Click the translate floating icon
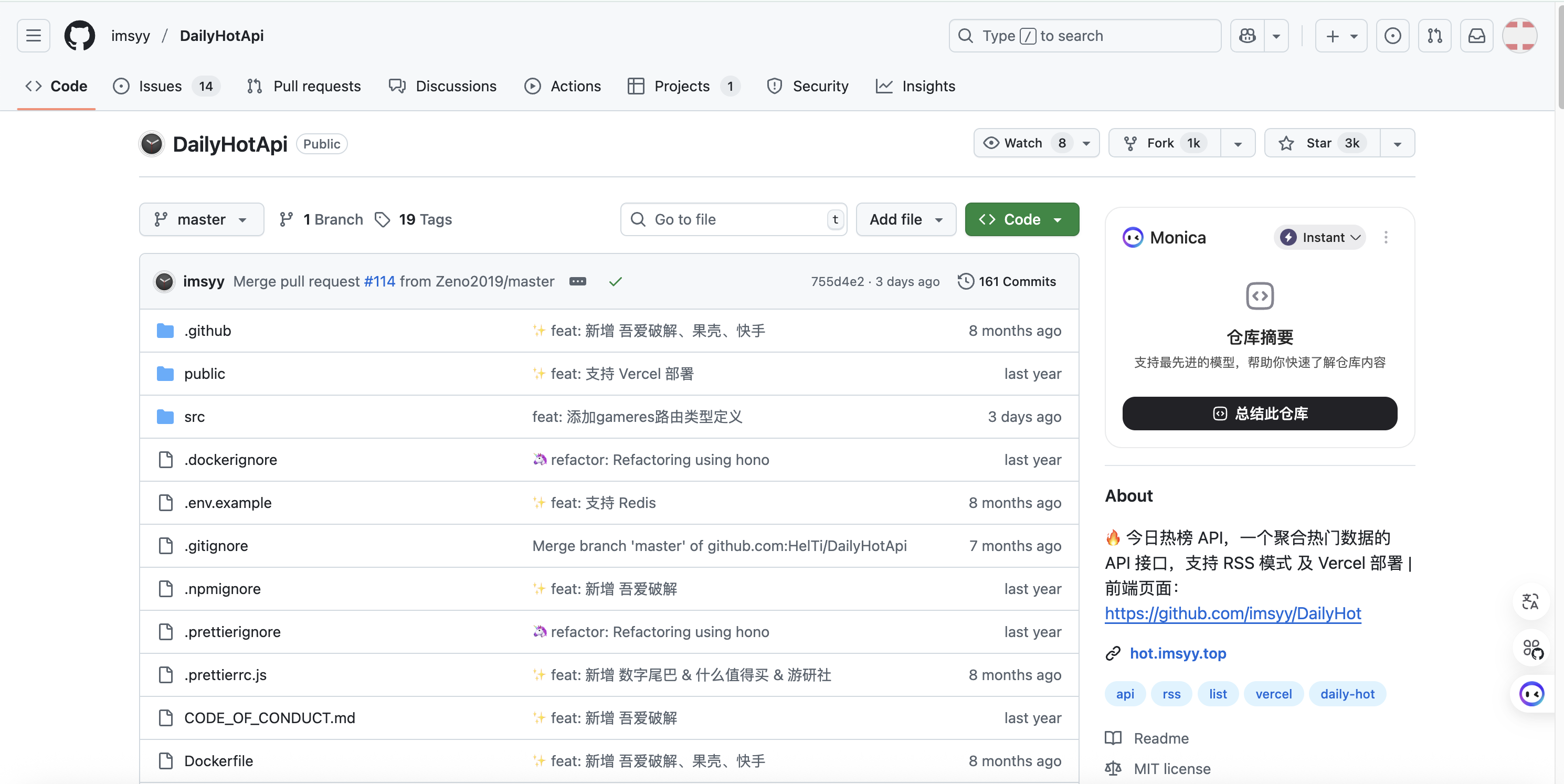 (x=1530, y=601)
